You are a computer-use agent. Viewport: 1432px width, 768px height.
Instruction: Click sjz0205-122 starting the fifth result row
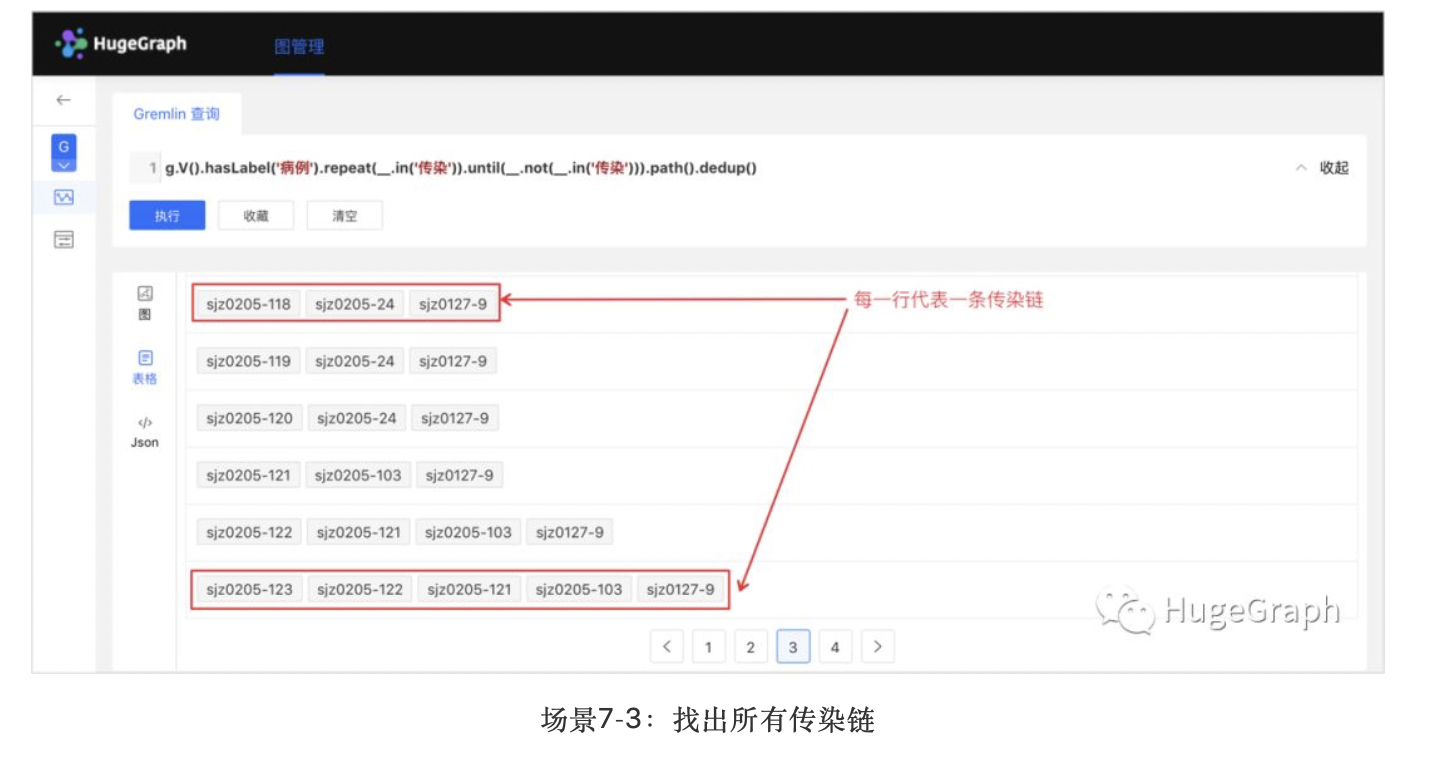(x=249, y=532)
